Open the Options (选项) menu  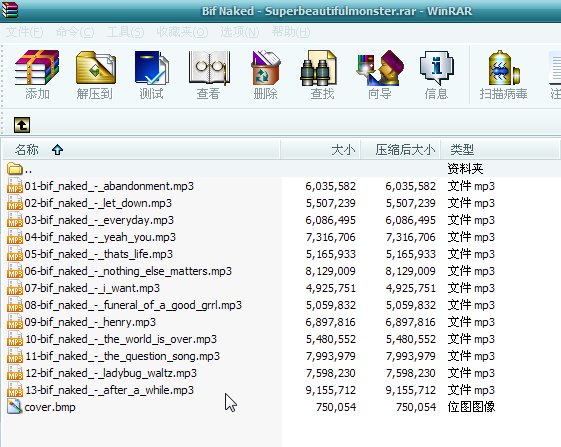pos(240,32)
